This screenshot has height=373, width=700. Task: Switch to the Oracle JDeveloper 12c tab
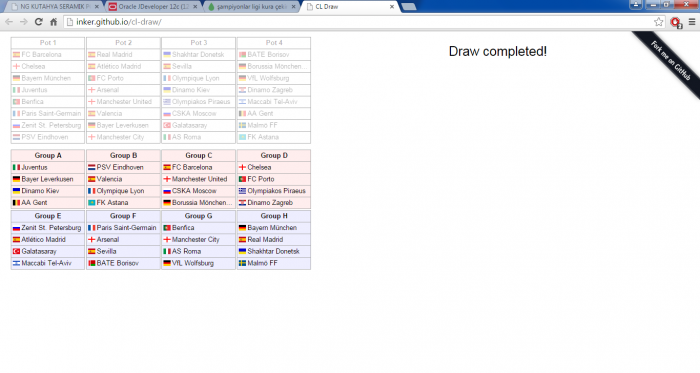click(153, 7)
